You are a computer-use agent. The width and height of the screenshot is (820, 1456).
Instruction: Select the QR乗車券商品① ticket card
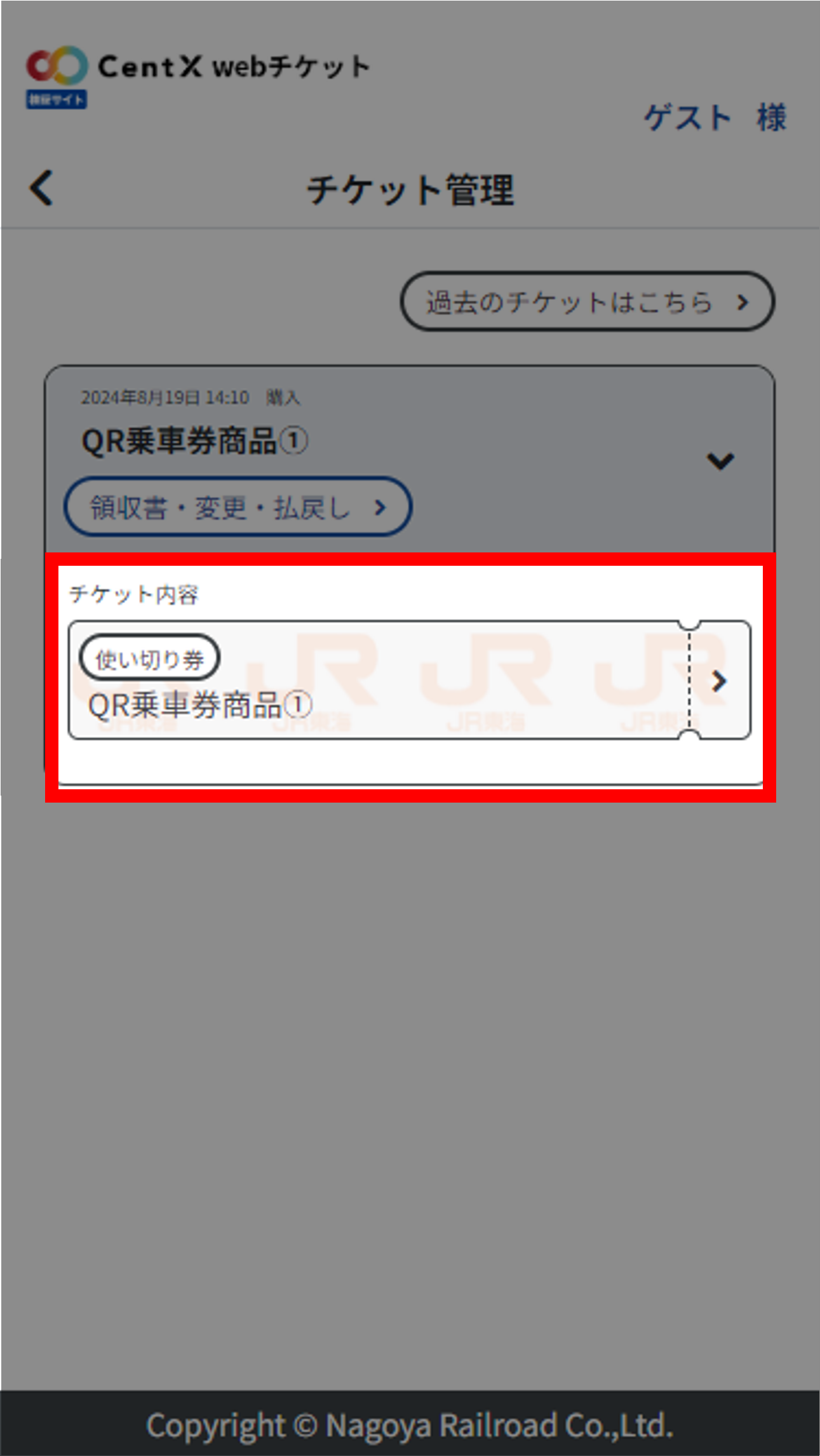click(x=409, y=680)
